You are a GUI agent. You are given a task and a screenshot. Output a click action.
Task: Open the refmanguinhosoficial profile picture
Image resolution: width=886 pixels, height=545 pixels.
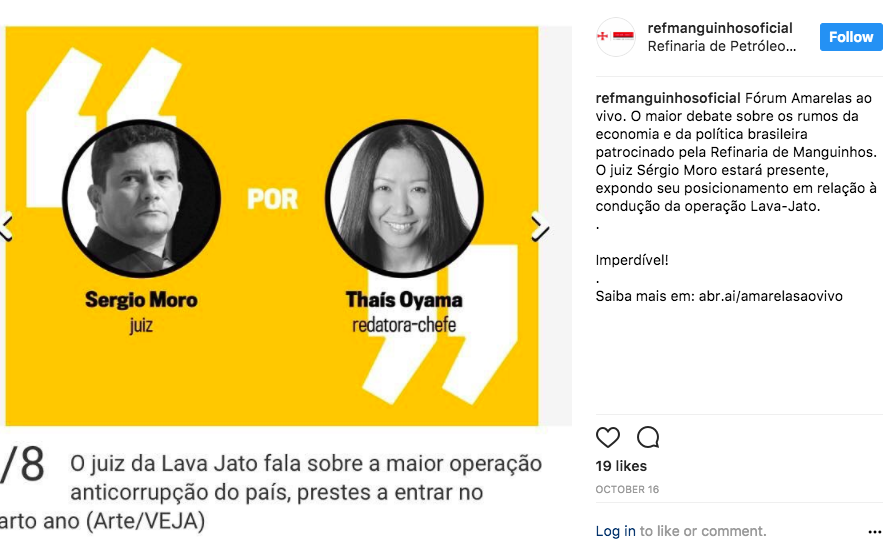[x=615, y=37]
